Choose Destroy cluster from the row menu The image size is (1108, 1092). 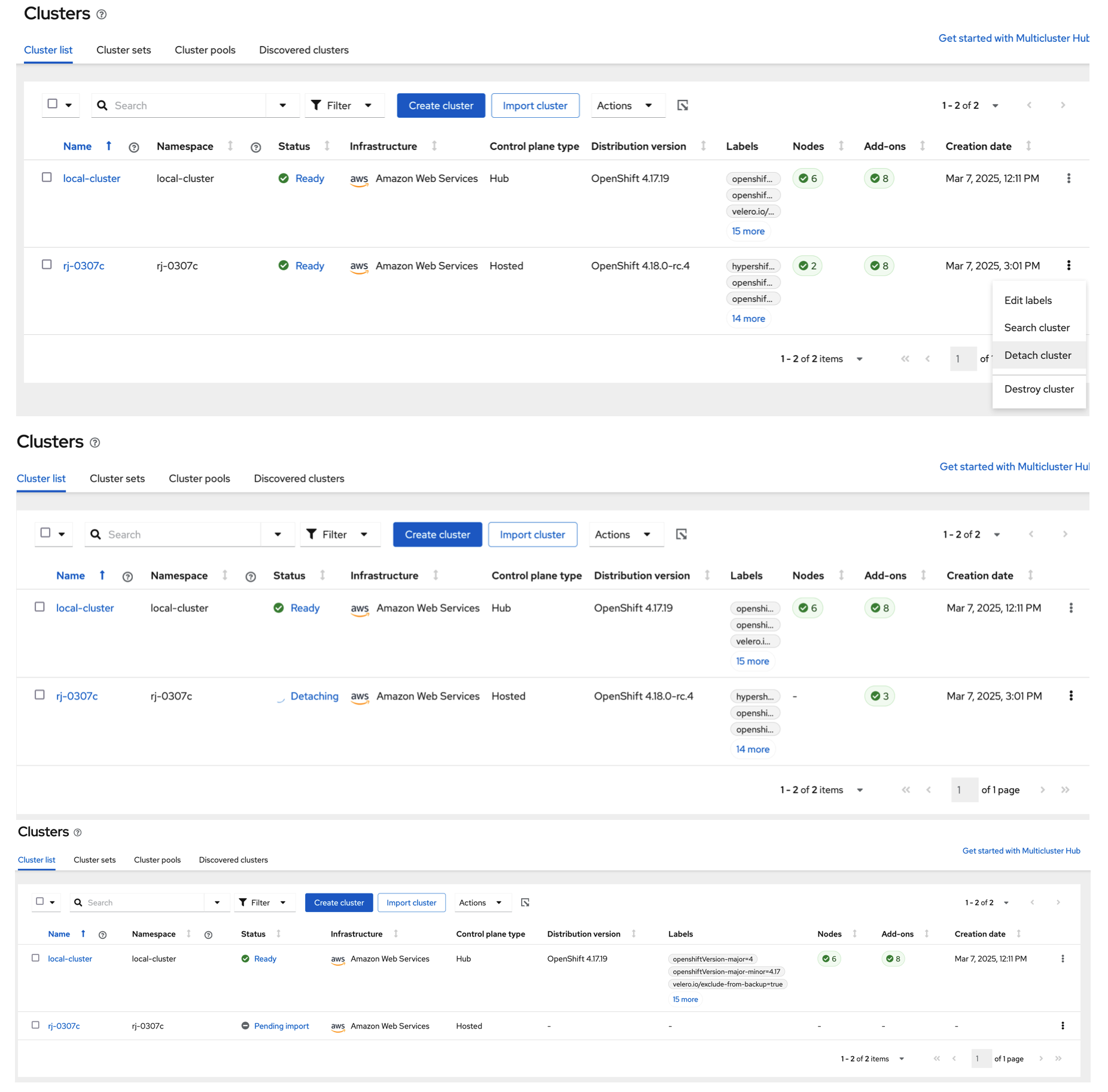1039,389
